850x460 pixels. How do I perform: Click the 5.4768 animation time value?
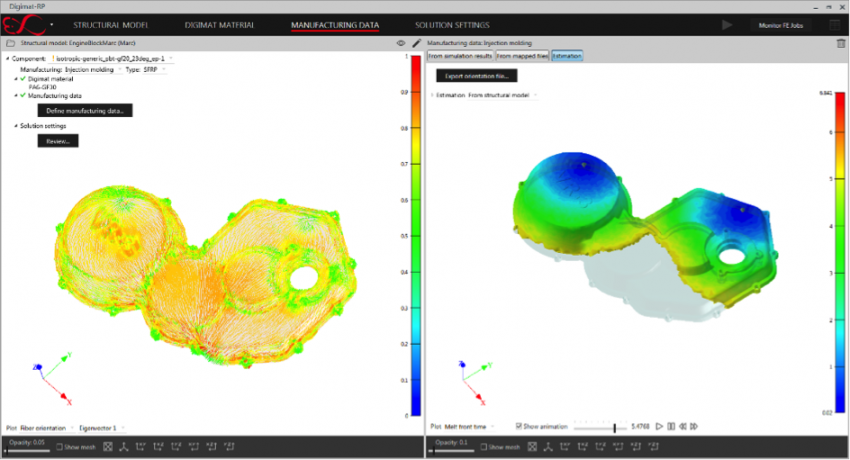(x=640, y=426)
